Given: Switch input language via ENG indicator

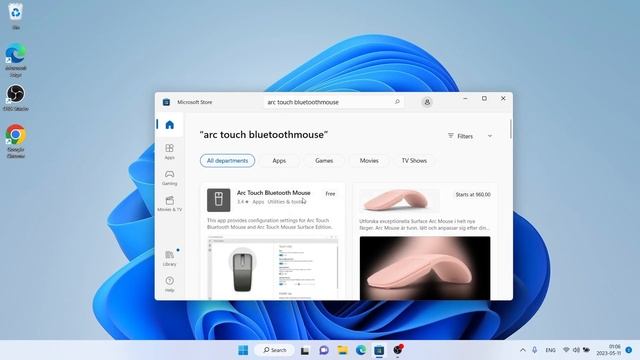Looking at the screenshot, I should (550, 350).
